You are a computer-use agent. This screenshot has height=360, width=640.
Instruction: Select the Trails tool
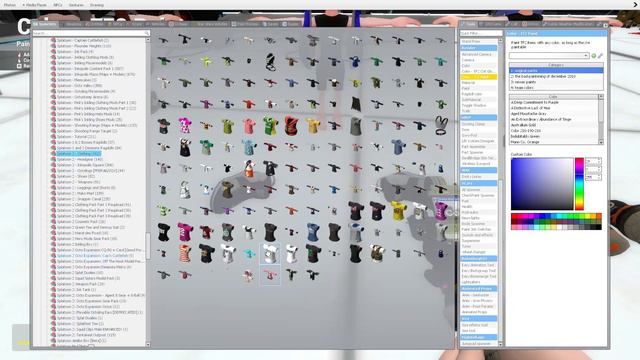[x=478, y=111]
